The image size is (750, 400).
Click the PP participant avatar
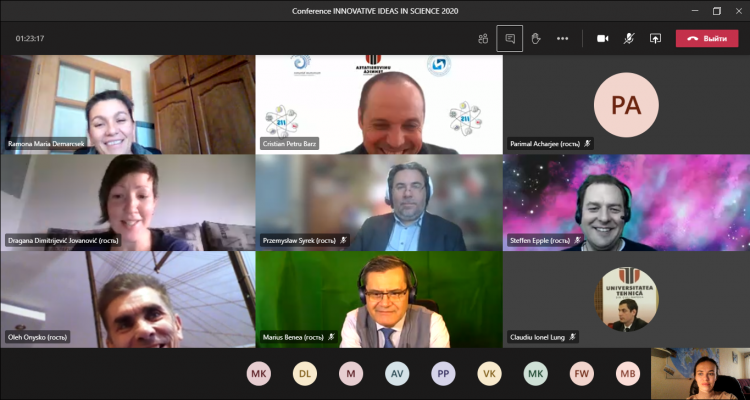coord(443,374)
